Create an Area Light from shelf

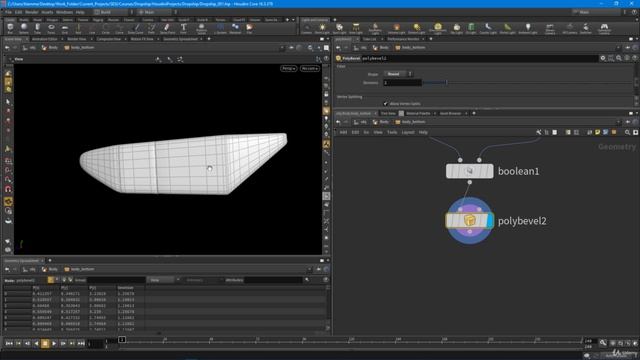point(356,29)
